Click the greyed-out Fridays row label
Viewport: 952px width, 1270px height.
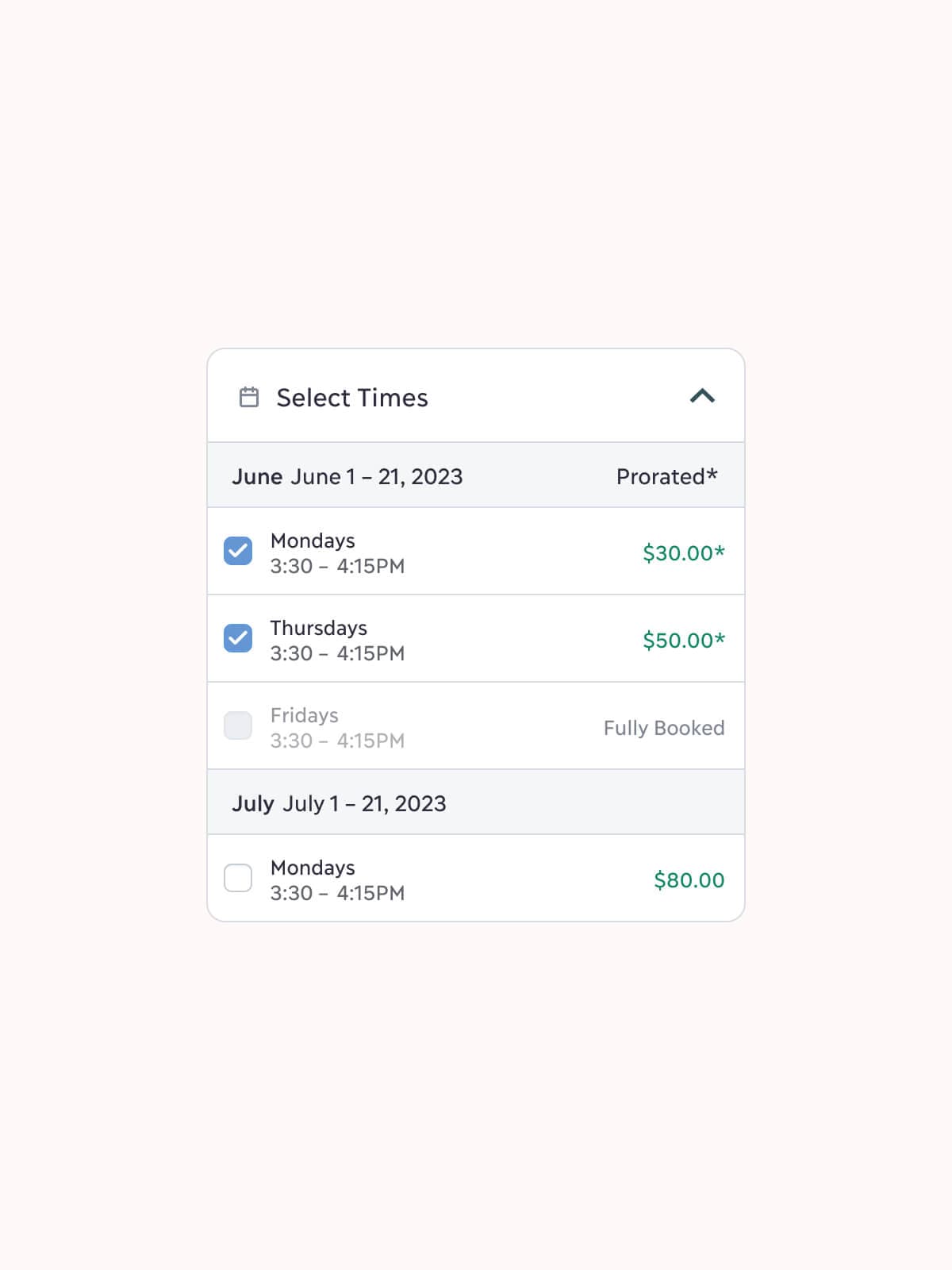304,715
